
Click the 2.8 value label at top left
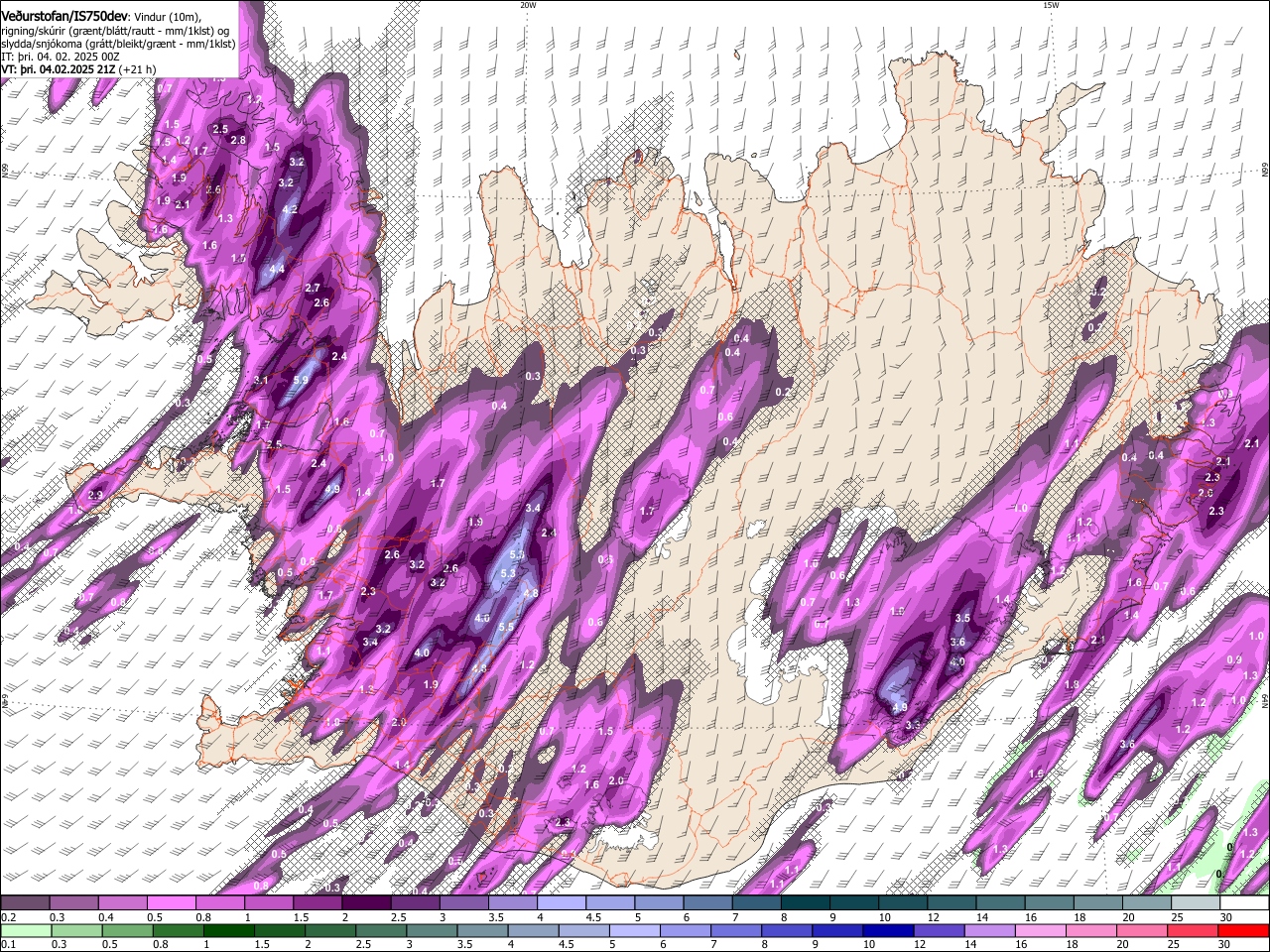point(238,141)
